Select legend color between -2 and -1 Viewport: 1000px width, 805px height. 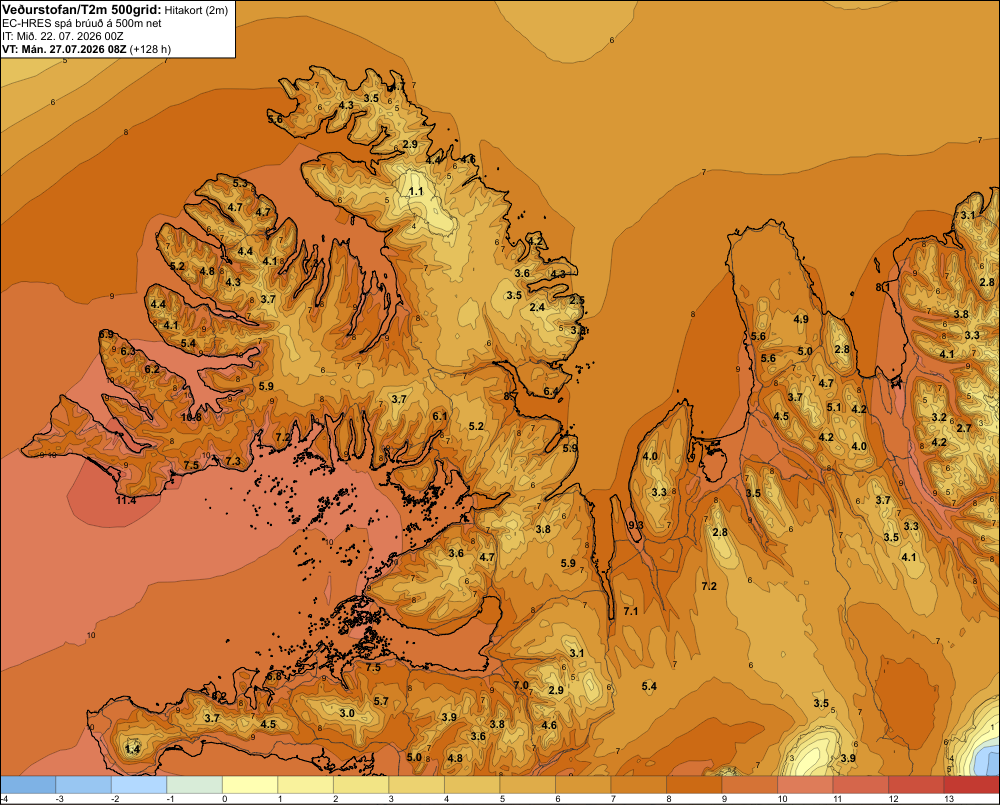(x=139, y=785)
